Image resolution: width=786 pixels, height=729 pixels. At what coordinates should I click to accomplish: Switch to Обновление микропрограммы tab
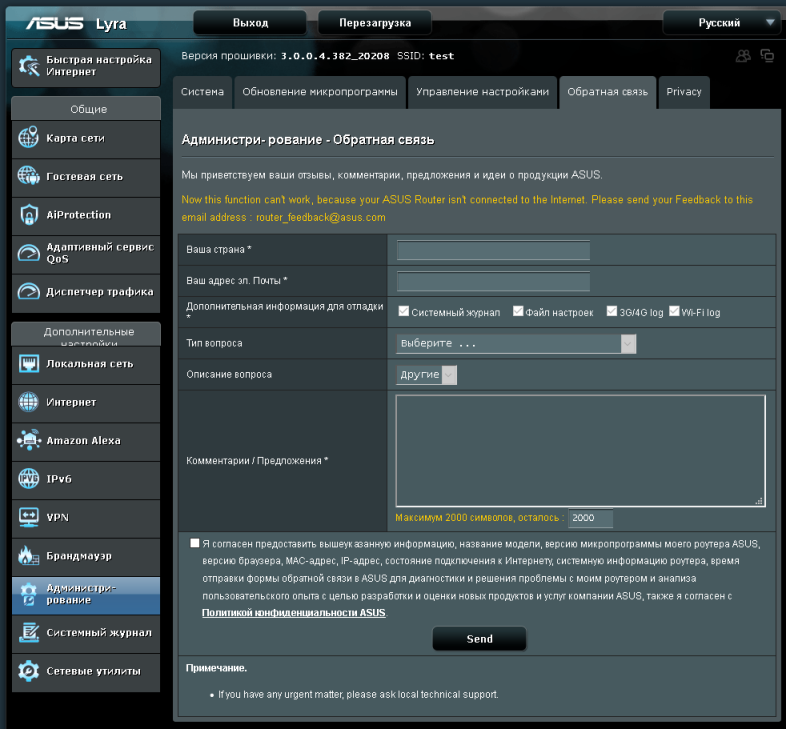pos(320,92)
